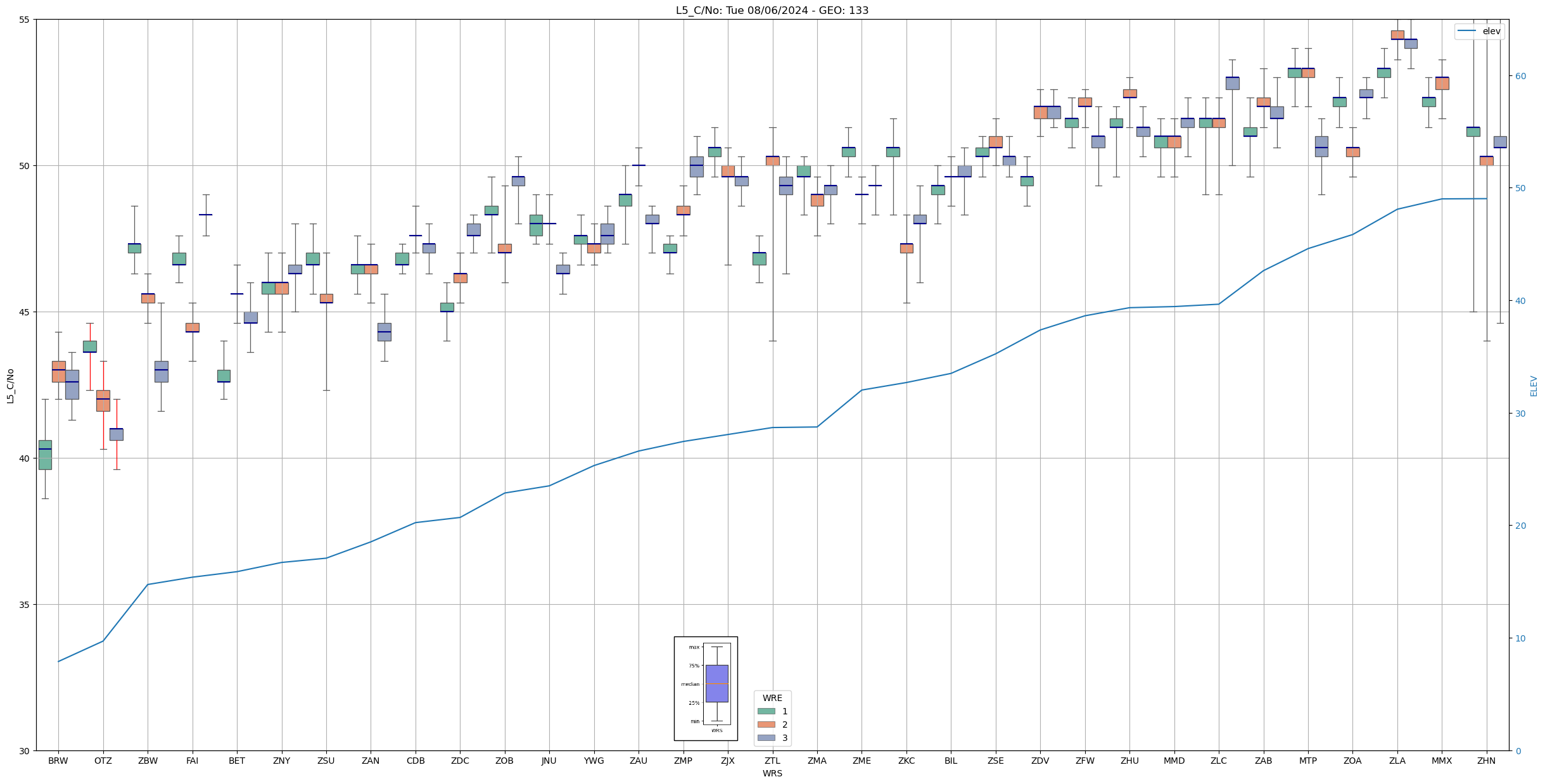Click the WRE legend heading
Screen dimensions: 1545x784
(772, 698)
